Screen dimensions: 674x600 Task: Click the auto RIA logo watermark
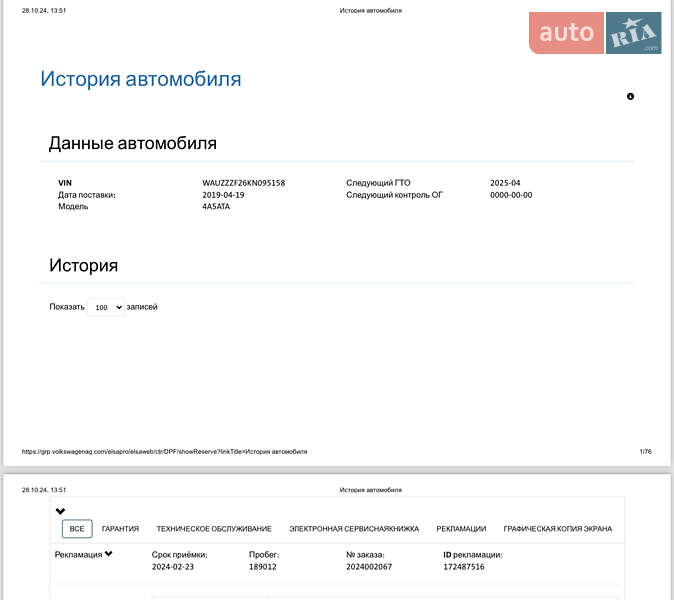[595, 33]
